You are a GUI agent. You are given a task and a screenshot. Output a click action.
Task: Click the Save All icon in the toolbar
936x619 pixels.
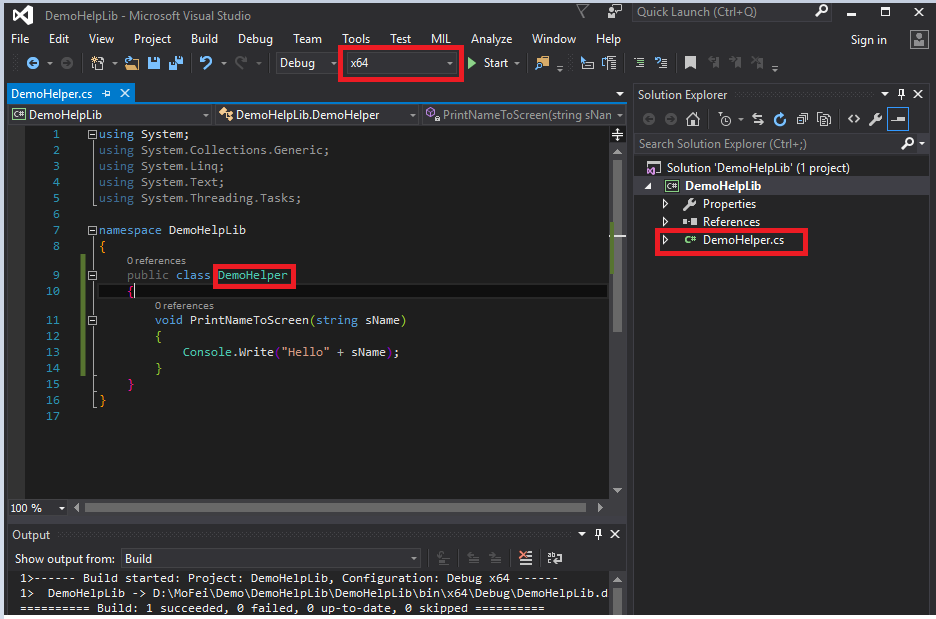(x=175, y=63)
